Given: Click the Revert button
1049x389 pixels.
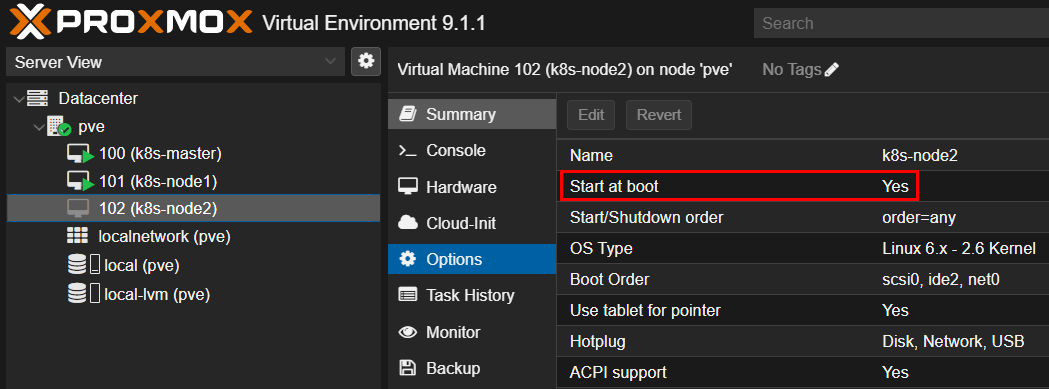Looking at the screenshot, I should point(659,114).
